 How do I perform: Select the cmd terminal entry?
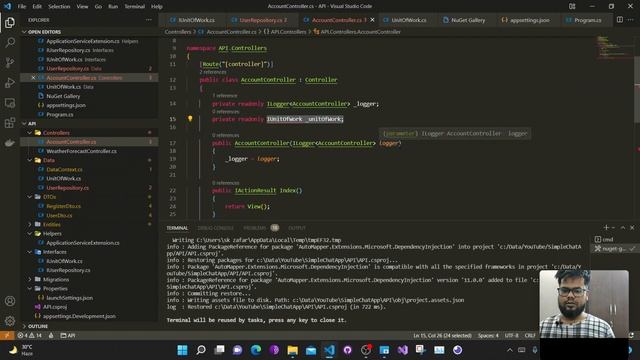613,239
